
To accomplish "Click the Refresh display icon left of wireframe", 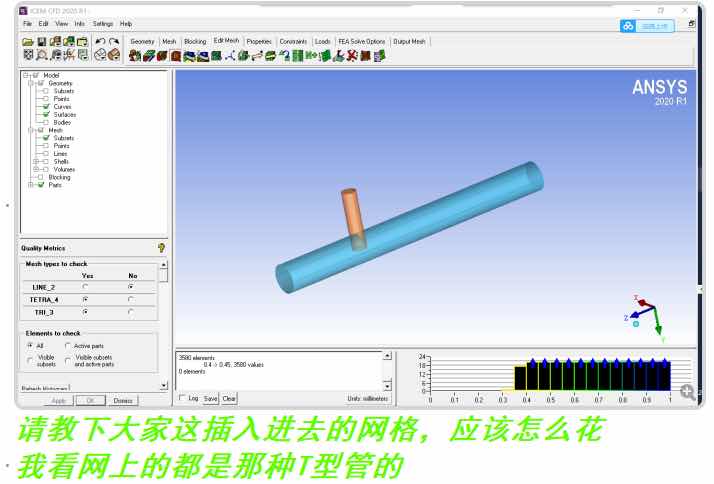I will (83, 55).
